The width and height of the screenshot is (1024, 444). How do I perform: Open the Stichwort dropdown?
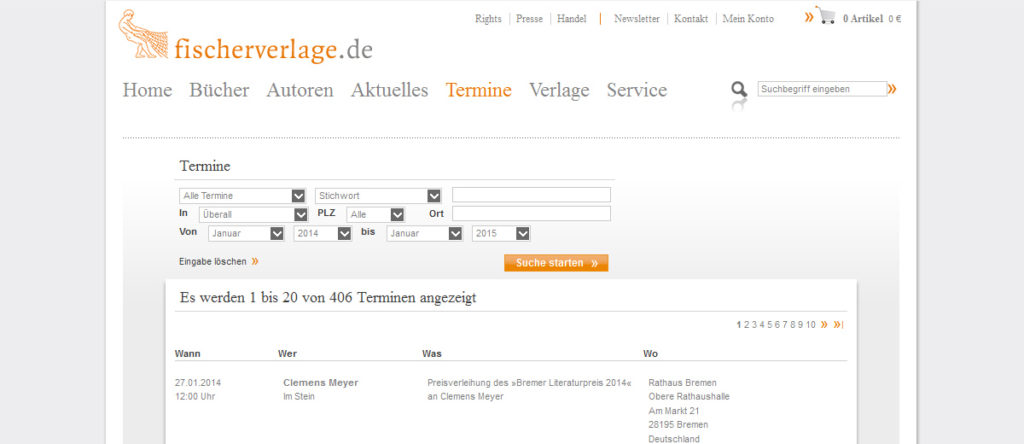[x=434, y=196]
